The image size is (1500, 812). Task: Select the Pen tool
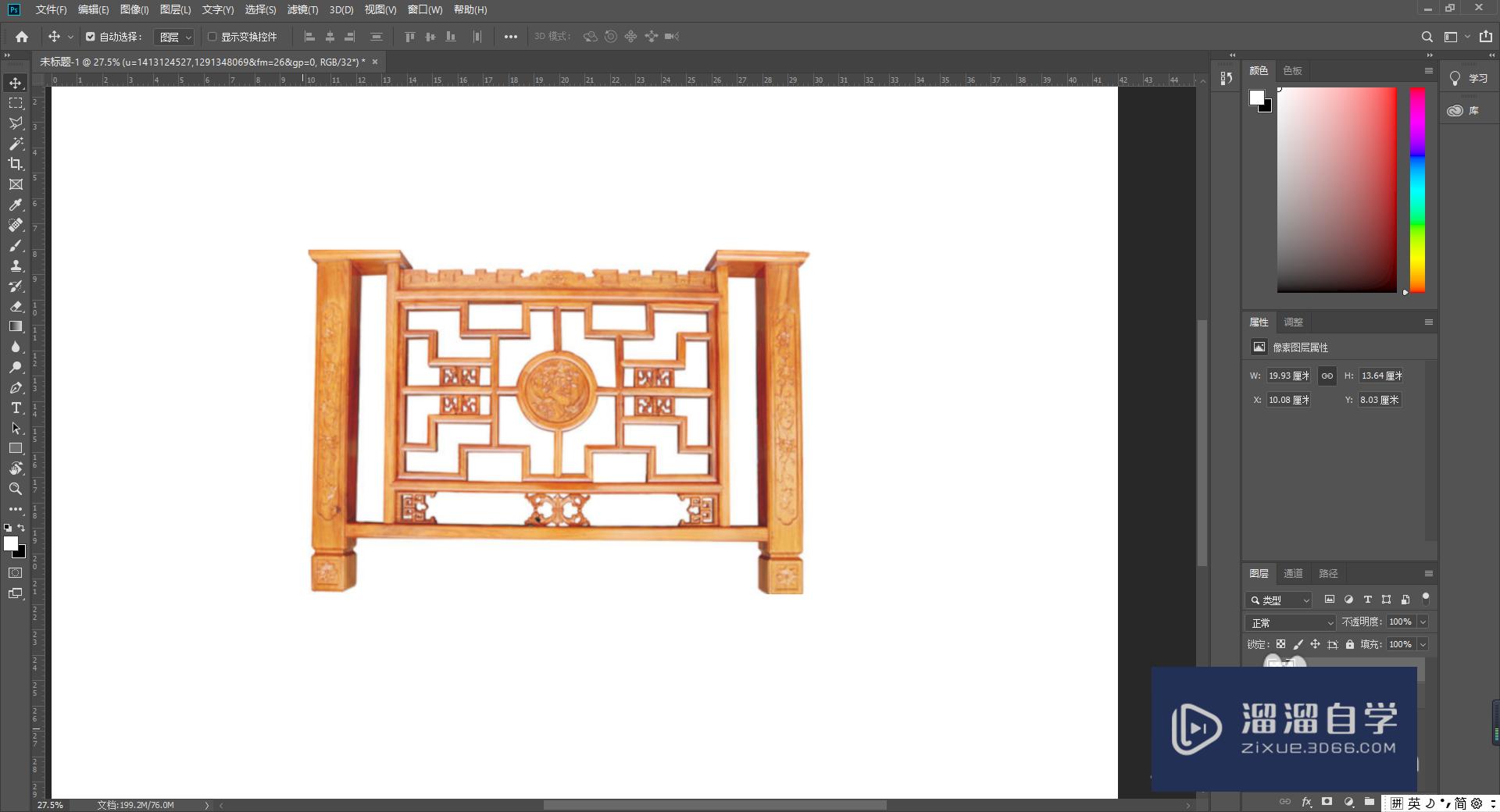(16, 387)
